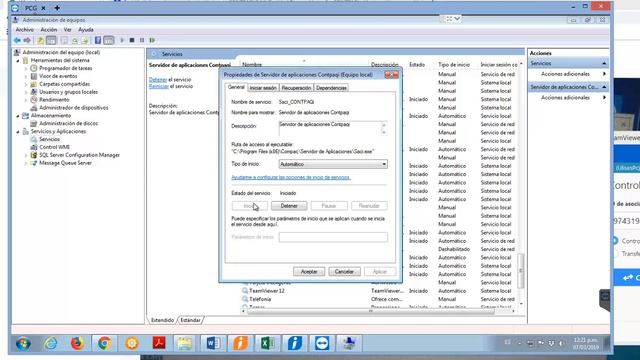The height and width of the screenshot is (360, 640).
Task: Click the Refresh toolbar icon
Action: coord(74,40)
